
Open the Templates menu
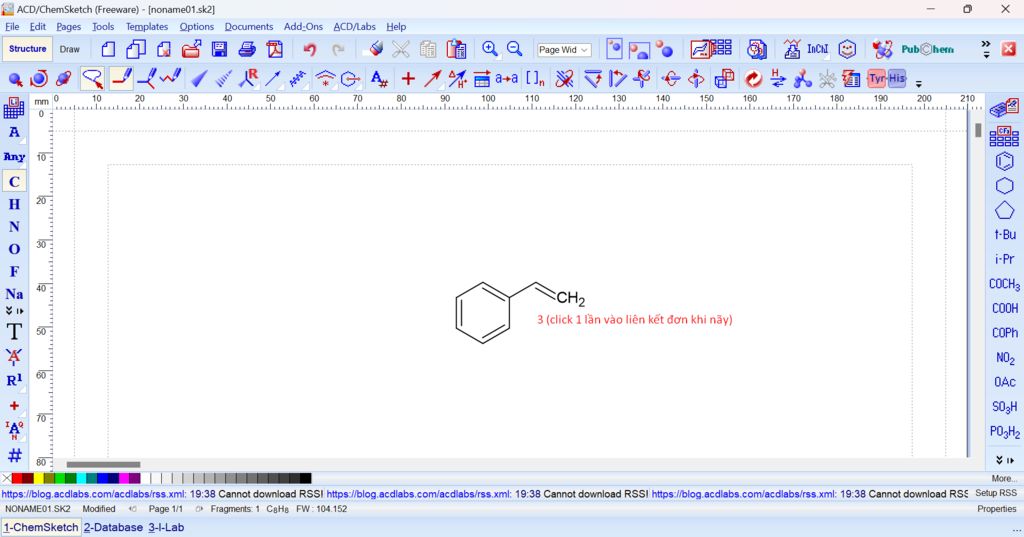pos(147,27)
